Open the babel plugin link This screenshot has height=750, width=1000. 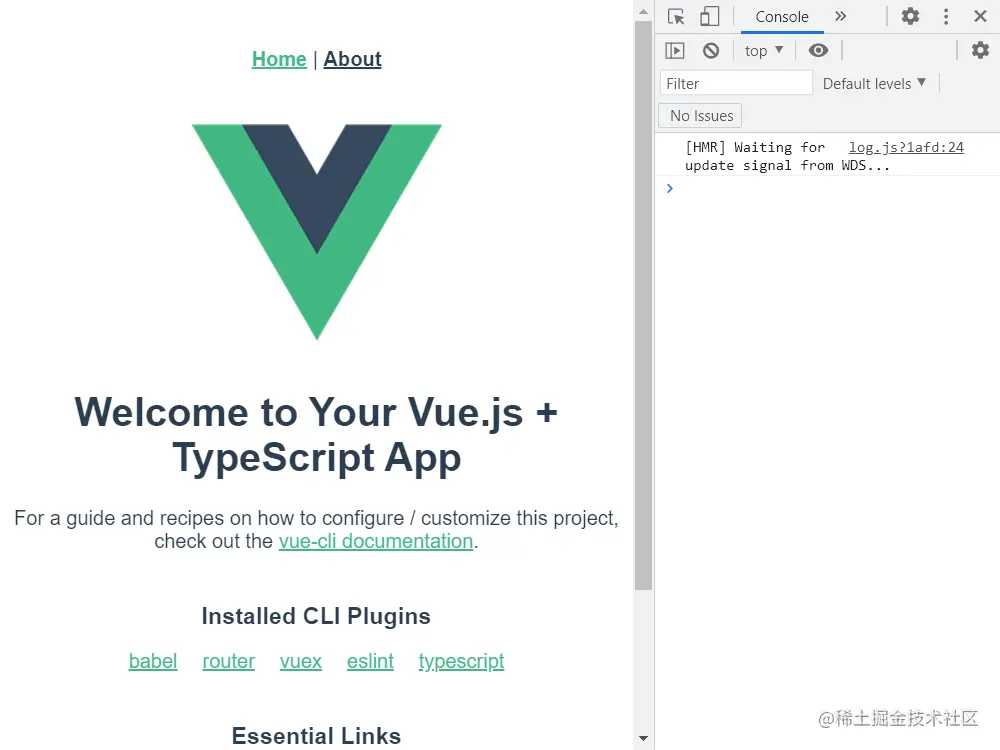pyautogui.click(x=153, y=661)
